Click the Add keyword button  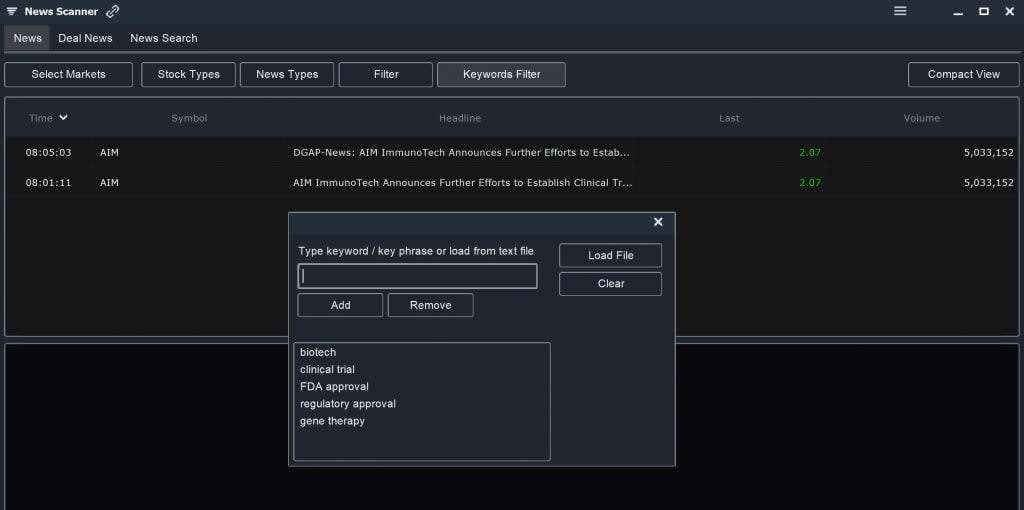click(340, 305)
